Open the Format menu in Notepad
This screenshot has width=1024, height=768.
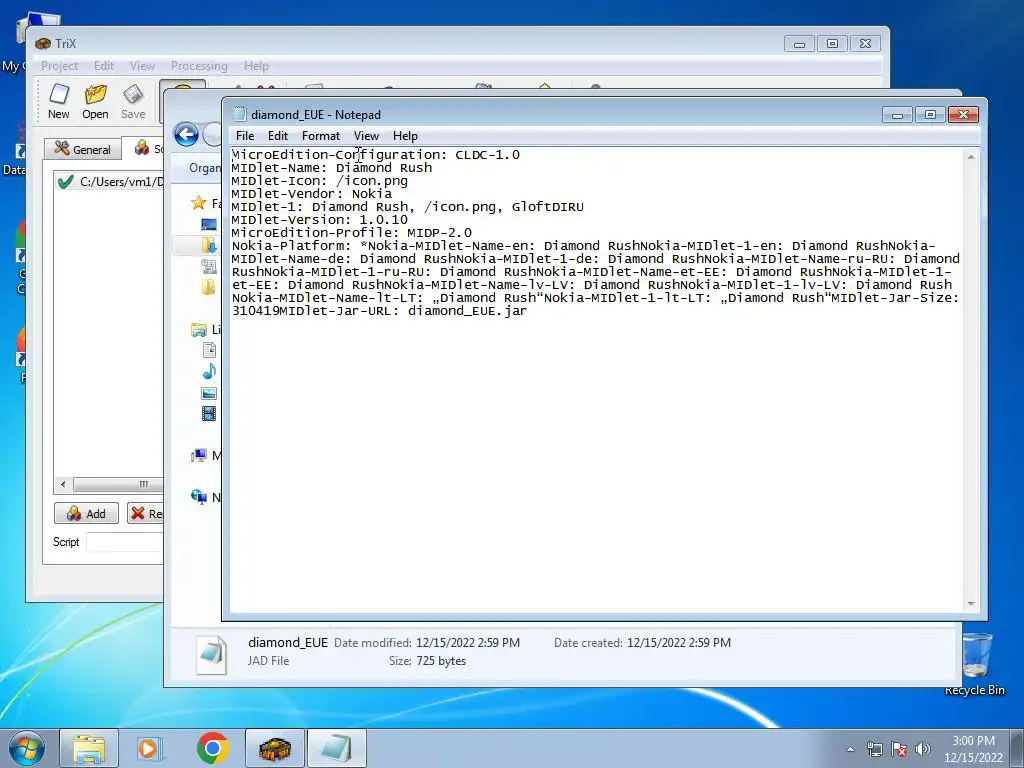coord(321,136)
